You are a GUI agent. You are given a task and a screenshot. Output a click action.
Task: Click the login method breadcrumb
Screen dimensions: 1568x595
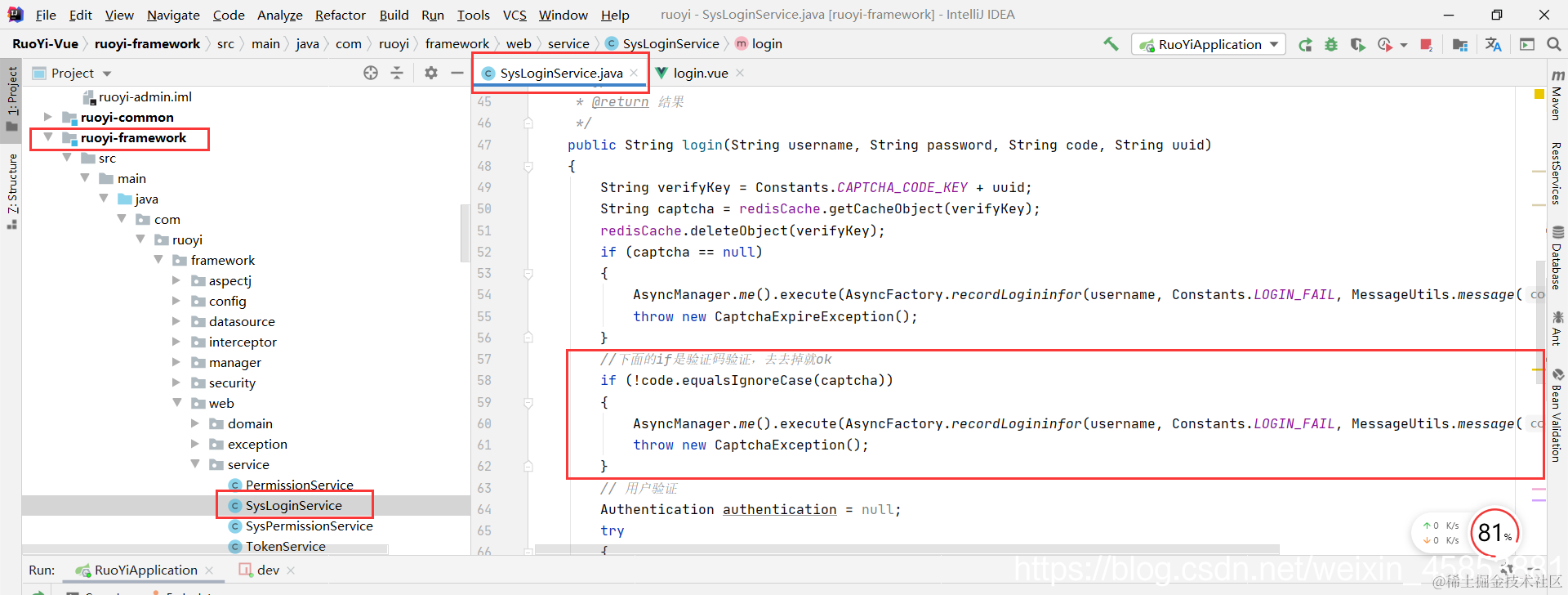(x=759, y=44)
